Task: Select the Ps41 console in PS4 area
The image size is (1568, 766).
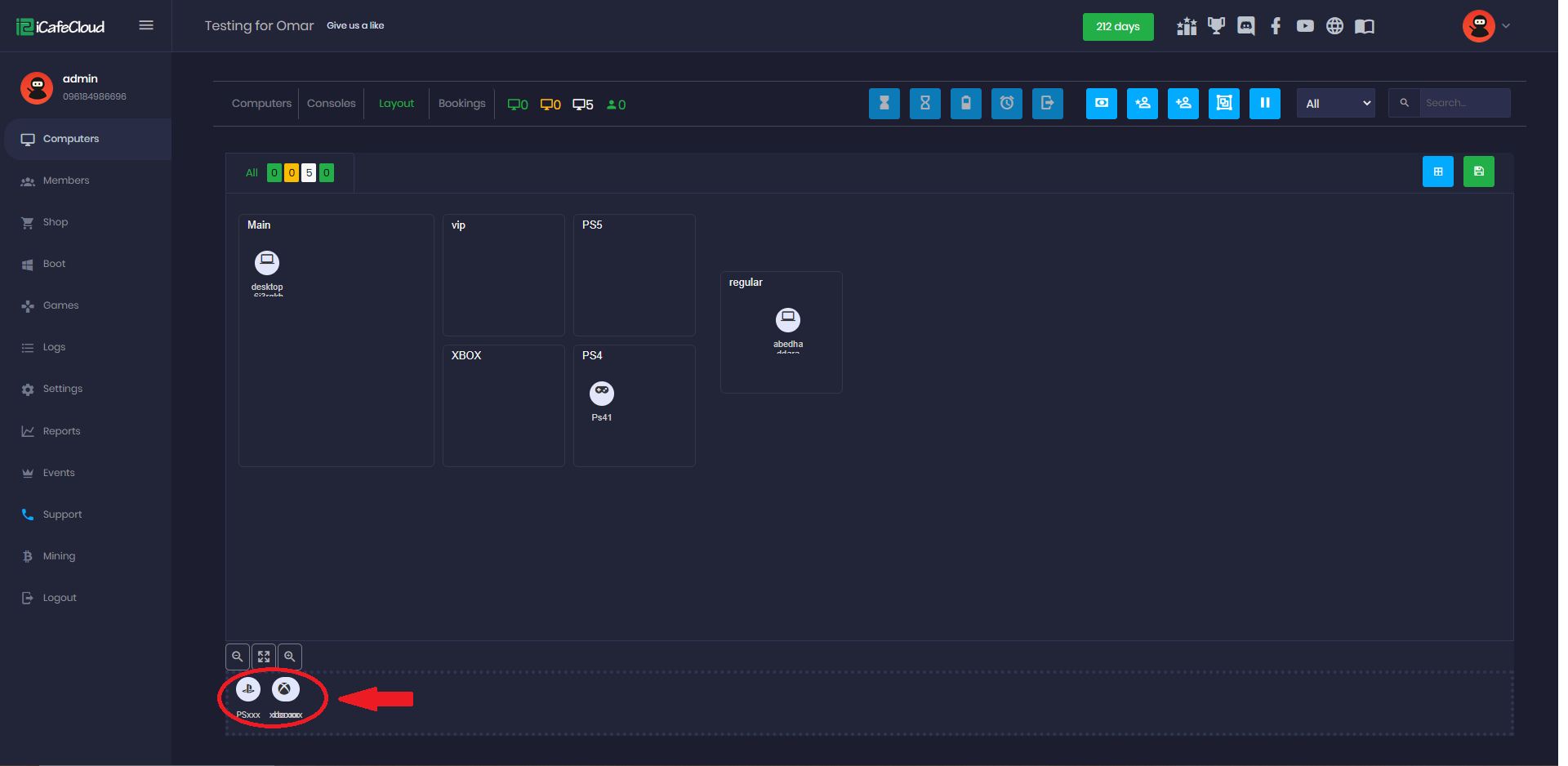Action: coord(602,394)
